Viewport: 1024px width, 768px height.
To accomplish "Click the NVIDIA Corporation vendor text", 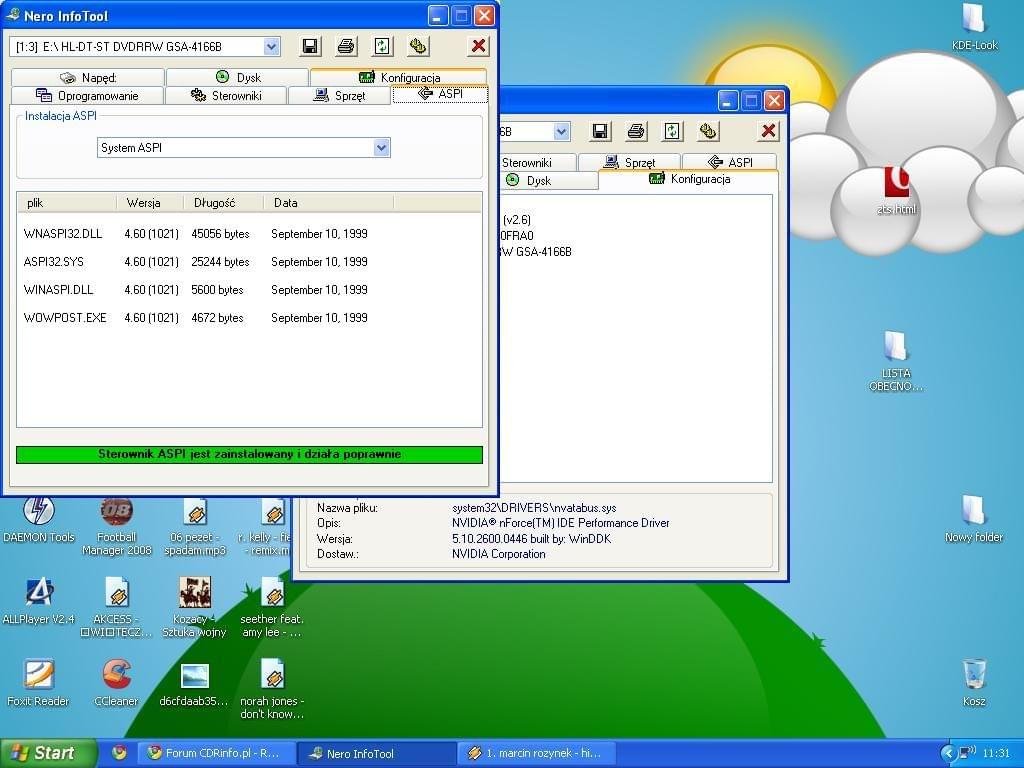I will [498, 554].
